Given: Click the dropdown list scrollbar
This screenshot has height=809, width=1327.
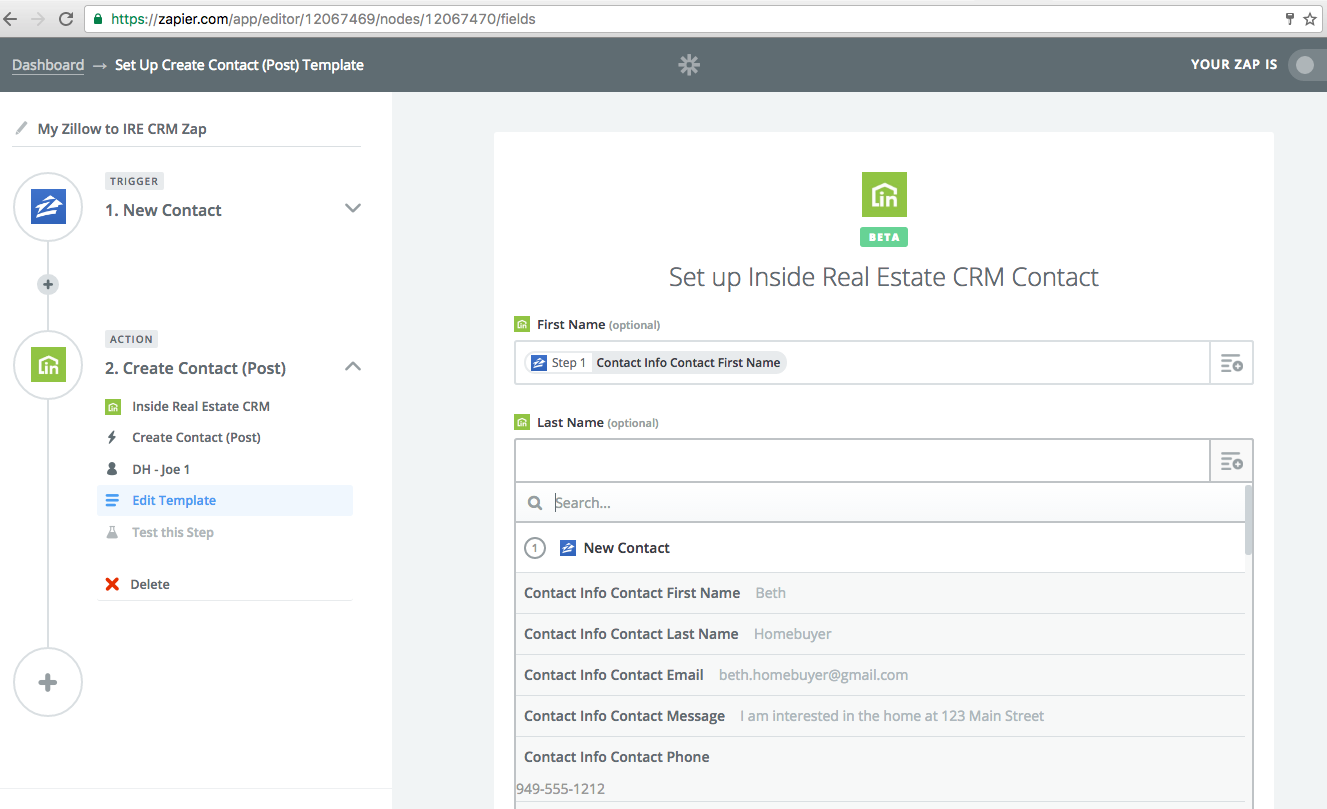Looking at the screenshot, I should [x=1249, y=520].
